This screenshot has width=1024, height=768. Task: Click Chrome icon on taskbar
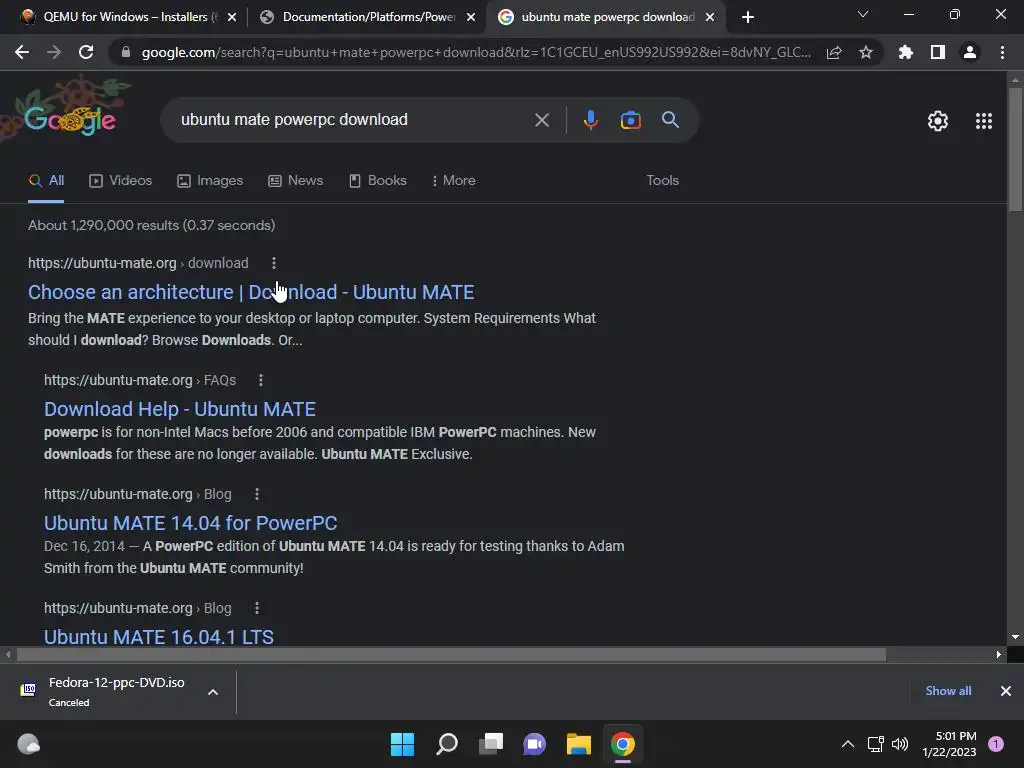(x=622, y=744)
